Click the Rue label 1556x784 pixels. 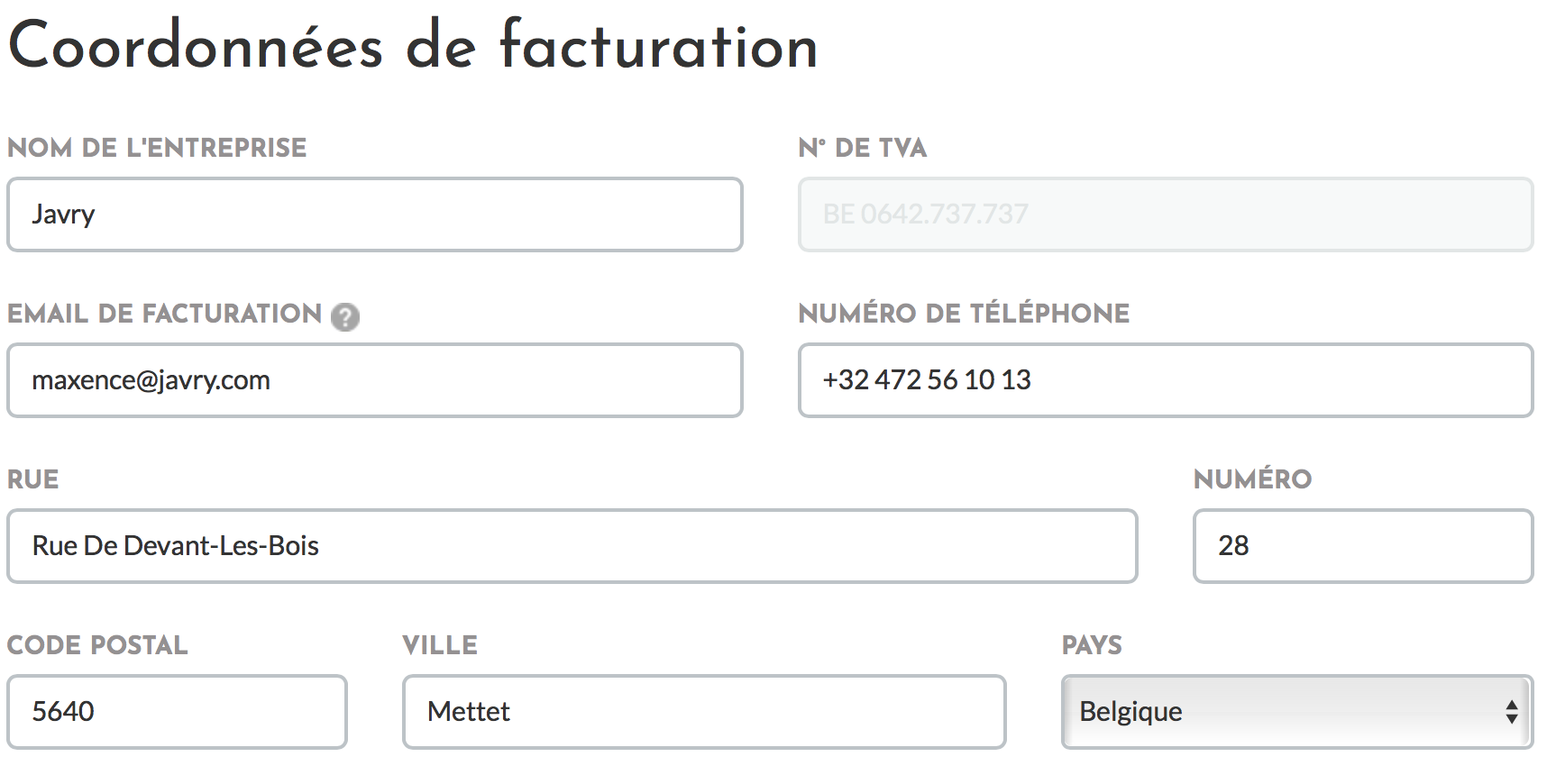(x=33, y=479)
